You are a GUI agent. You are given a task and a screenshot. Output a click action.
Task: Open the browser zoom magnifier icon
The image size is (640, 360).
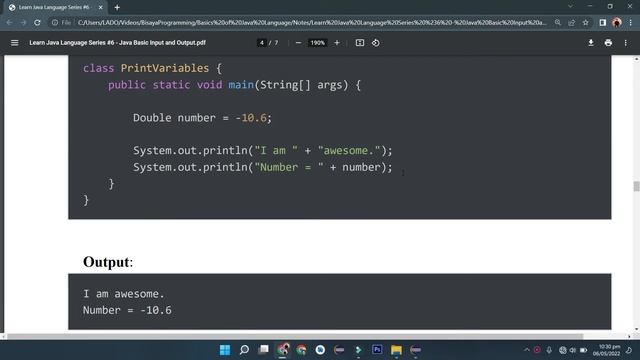(x=558, y=23)
